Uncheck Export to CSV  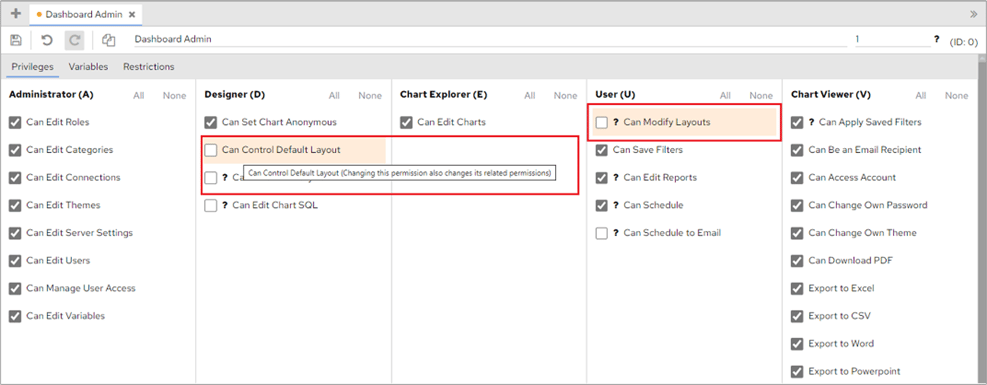point(798,316)
